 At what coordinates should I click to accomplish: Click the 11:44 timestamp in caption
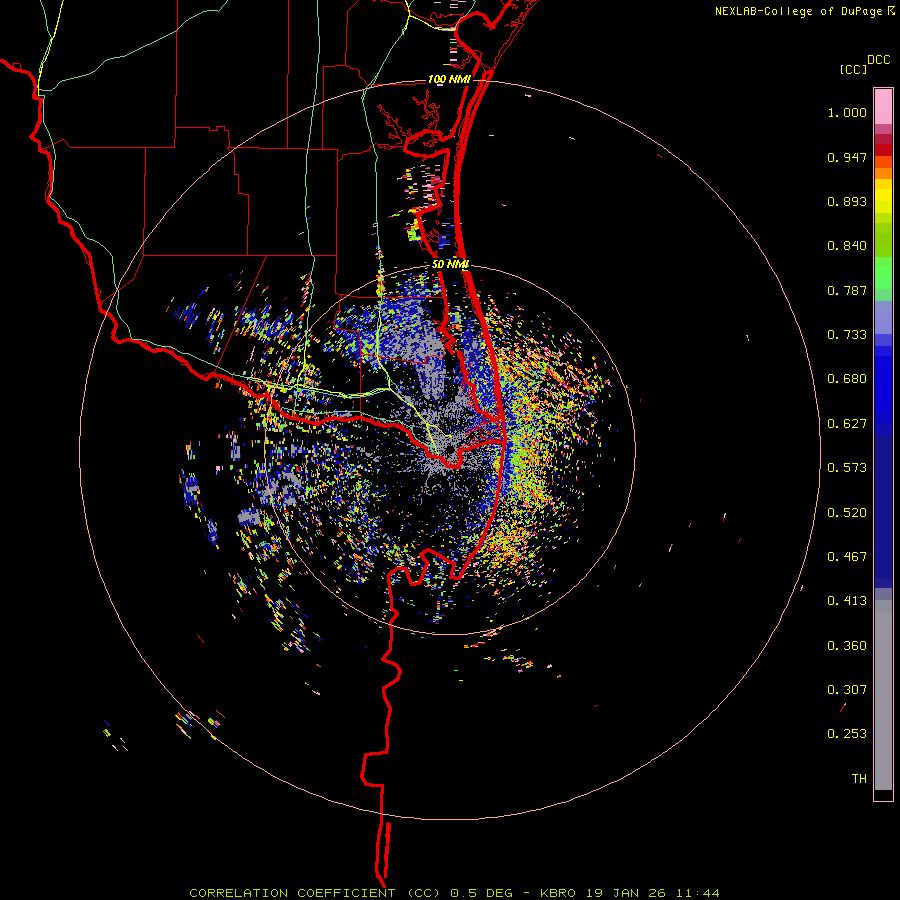pos(697,893)
